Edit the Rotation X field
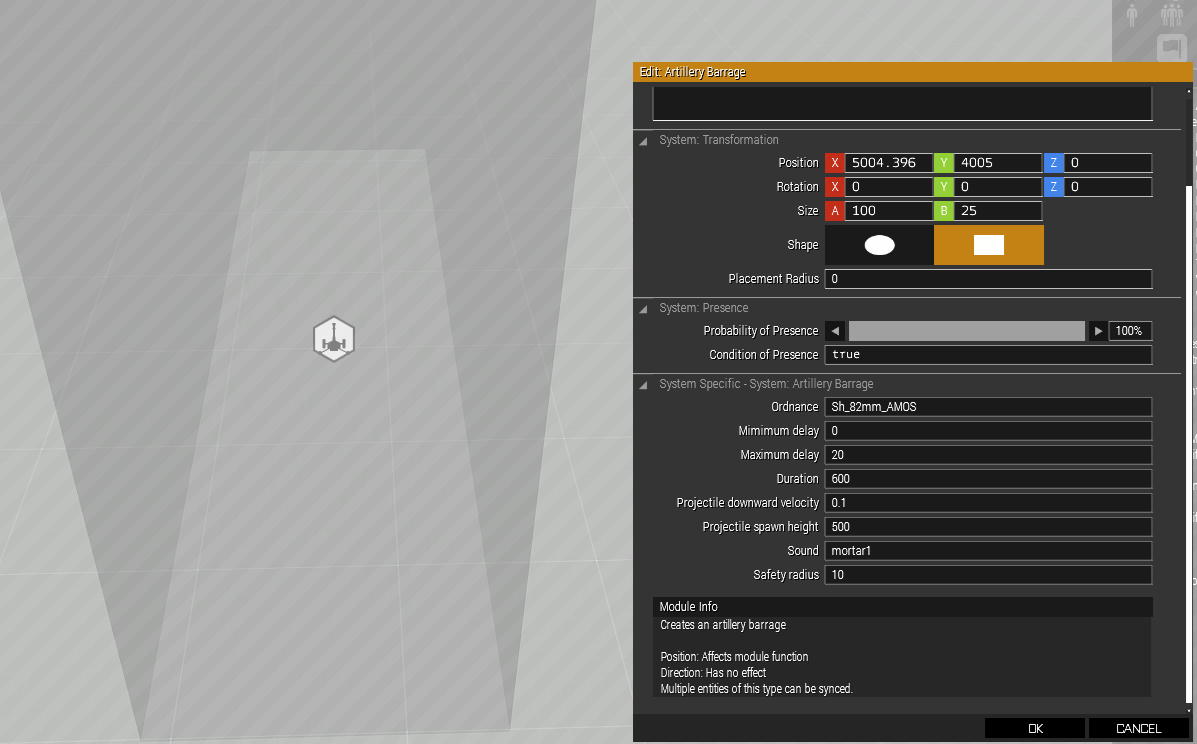1197x744 pixels. [889, 187]
